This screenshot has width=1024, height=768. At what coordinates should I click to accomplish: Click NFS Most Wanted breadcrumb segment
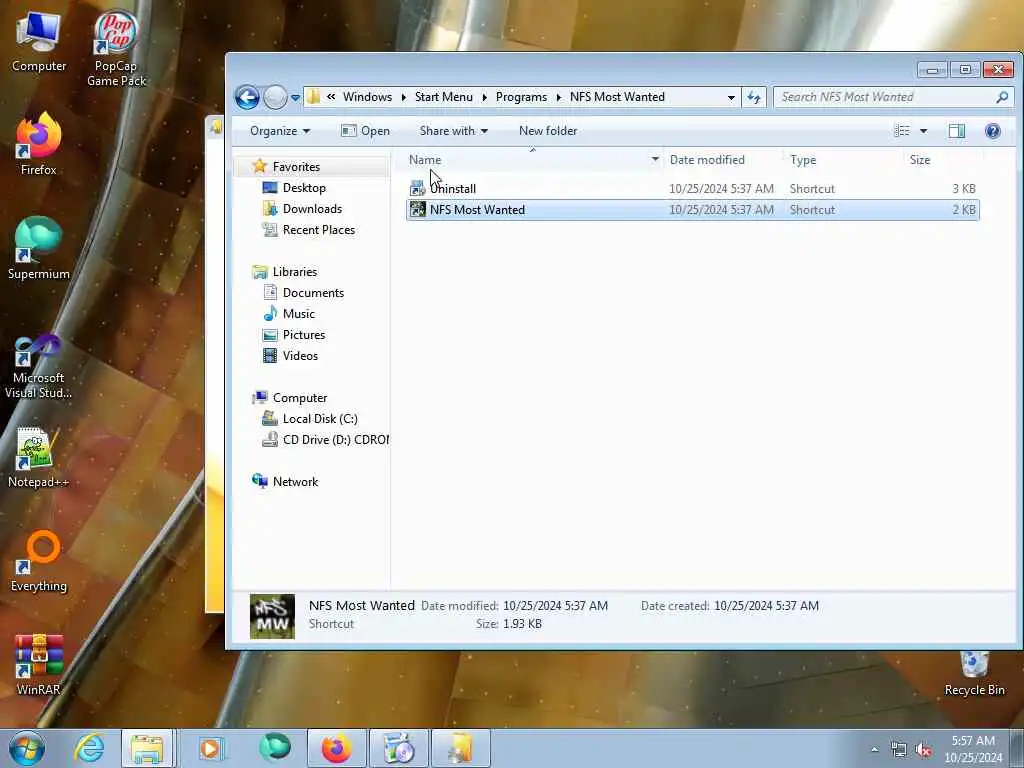click(617, 97)
